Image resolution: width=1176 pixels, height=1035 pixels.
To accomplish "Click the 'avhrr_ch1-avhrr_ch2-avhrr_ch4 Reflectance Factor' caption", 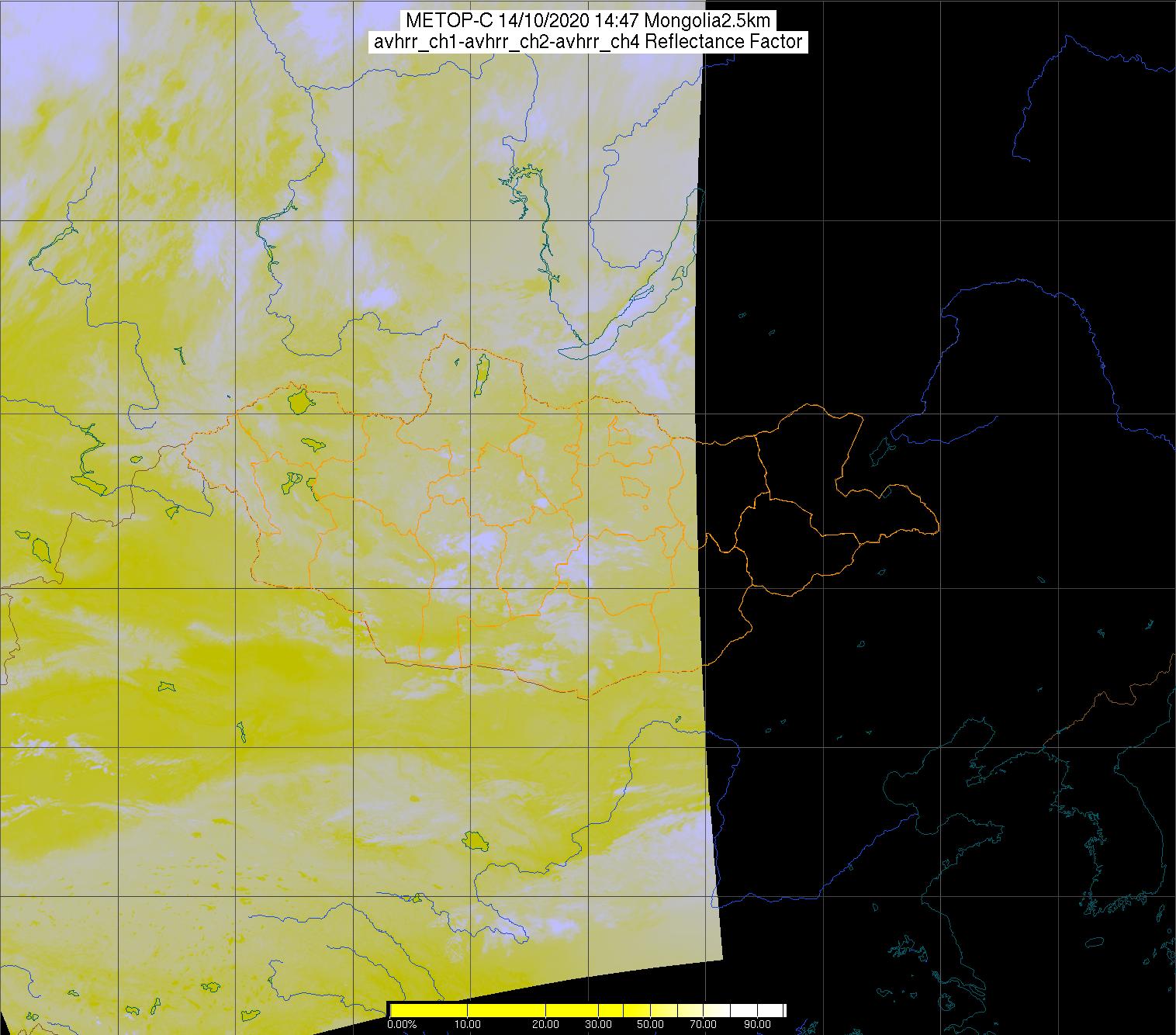I will pyautogui.click(x=588, y=42).
